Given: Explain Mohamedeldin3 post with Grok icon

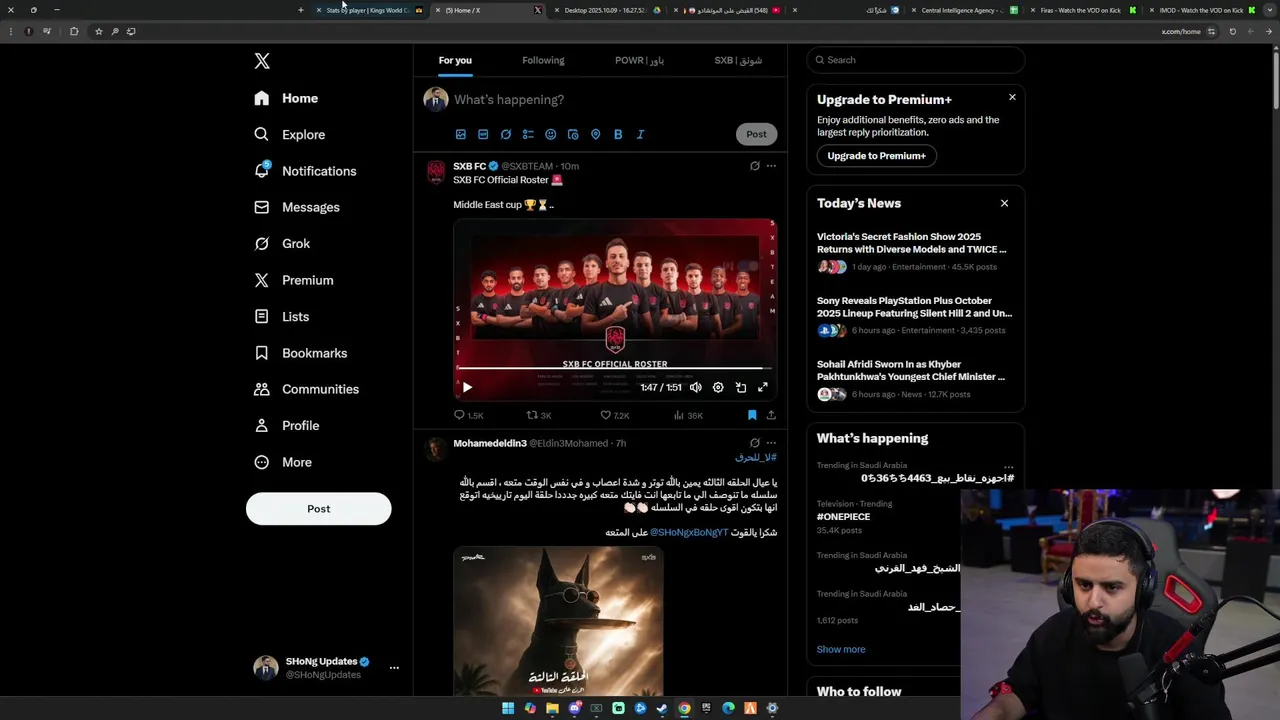Looking at the screenshot, I should click(755, 443).
